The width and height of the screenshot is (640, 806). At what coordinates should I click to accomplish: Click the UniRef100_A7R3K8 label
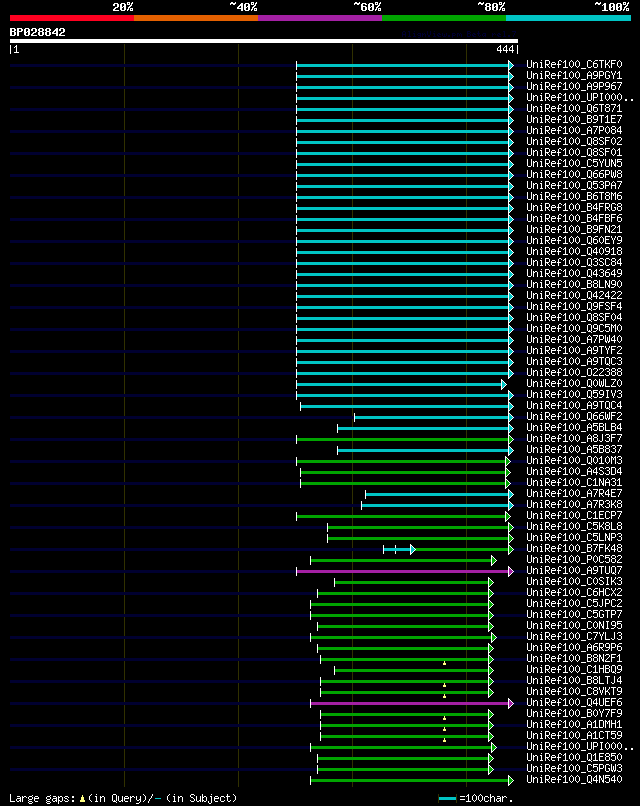coord(574,505)
